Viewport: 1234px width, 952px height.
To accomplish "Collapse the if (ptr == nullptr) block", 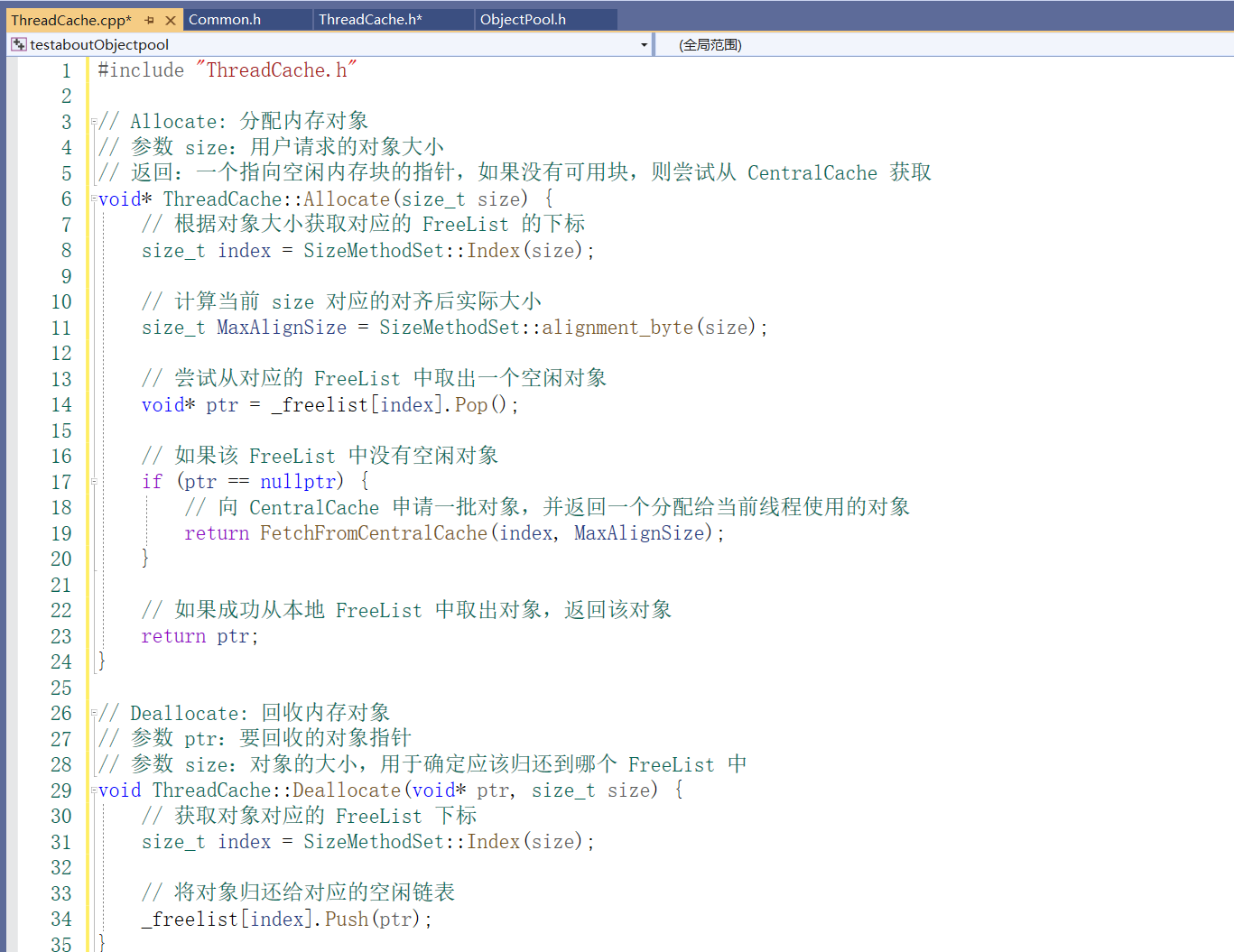I will [x=93, y=483].
